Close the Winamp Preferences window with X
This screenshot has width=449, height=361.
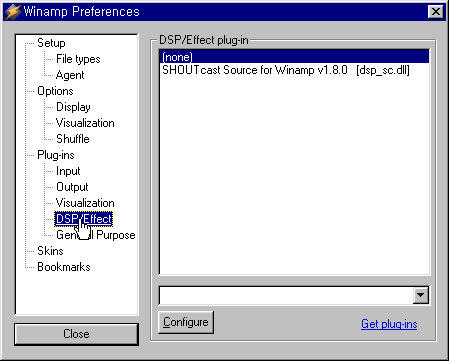coord(436,12)
